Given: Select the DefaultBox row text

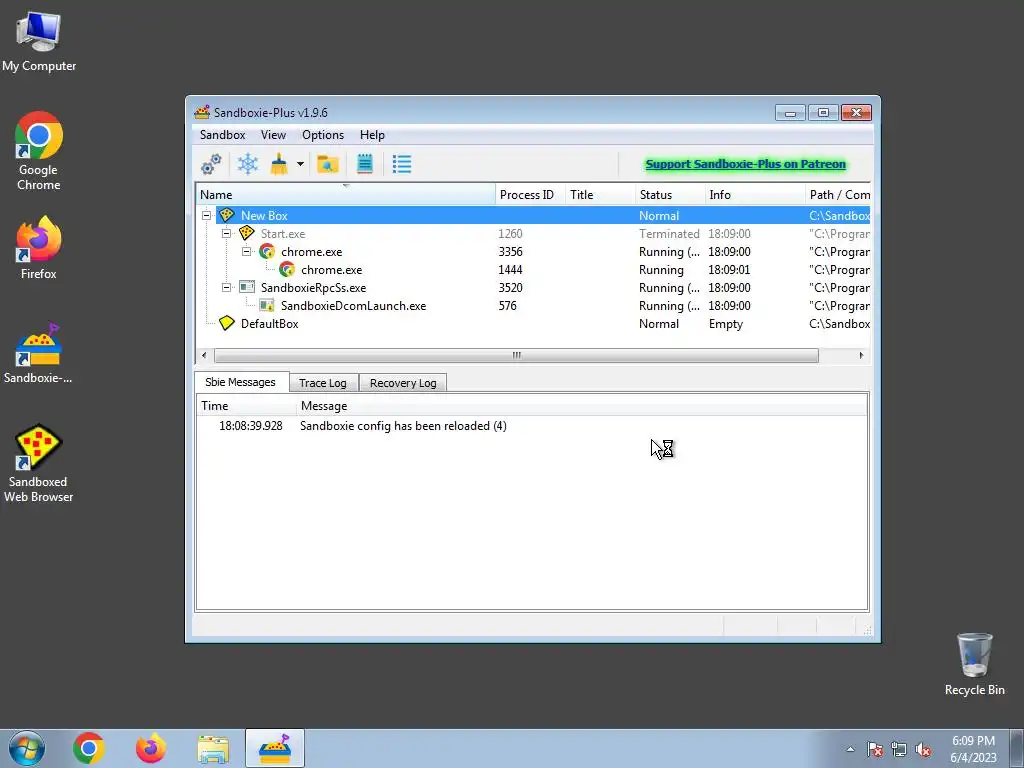Looking at the screenshot, I should [269, 324].
